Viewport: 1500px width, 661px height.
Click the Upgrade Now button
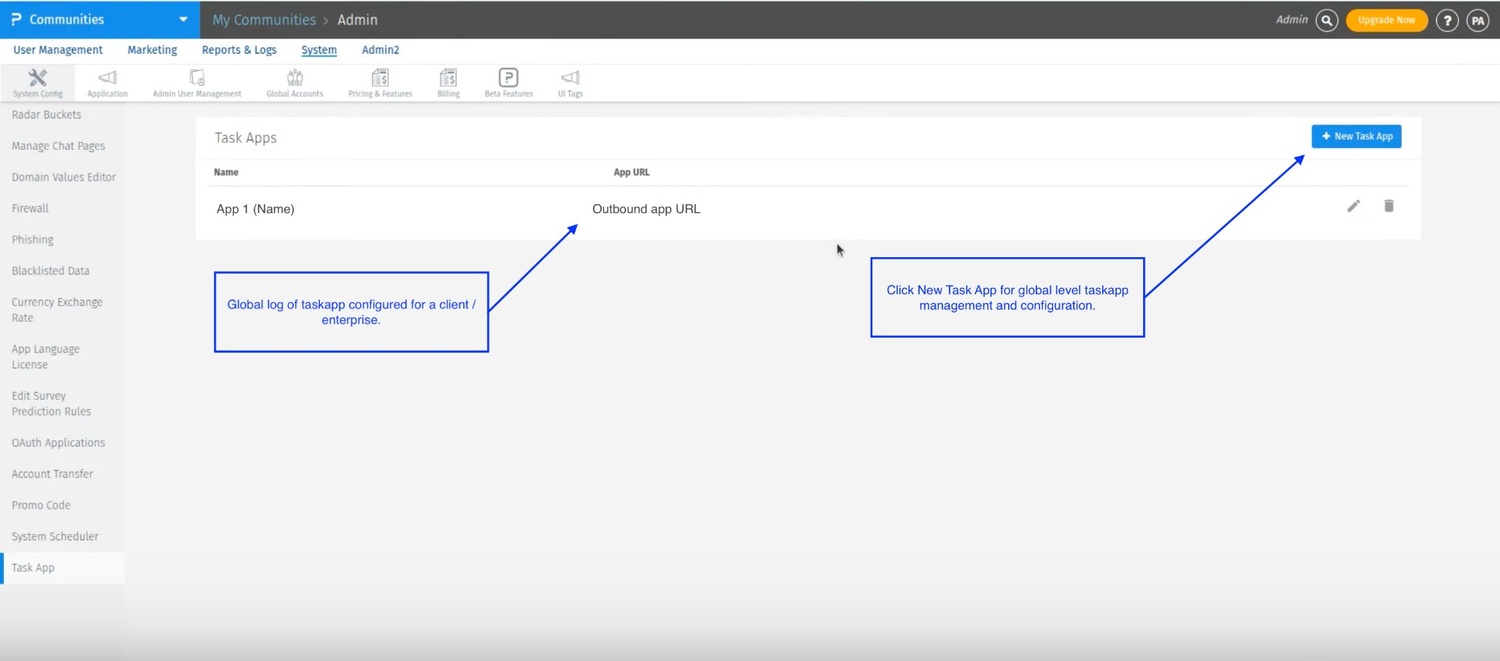[1386, 20]
